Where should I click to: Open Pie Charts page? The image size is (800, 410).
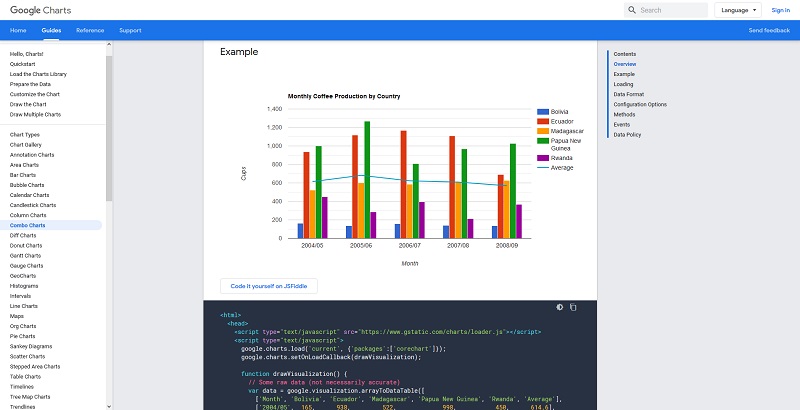click(22, 336)
